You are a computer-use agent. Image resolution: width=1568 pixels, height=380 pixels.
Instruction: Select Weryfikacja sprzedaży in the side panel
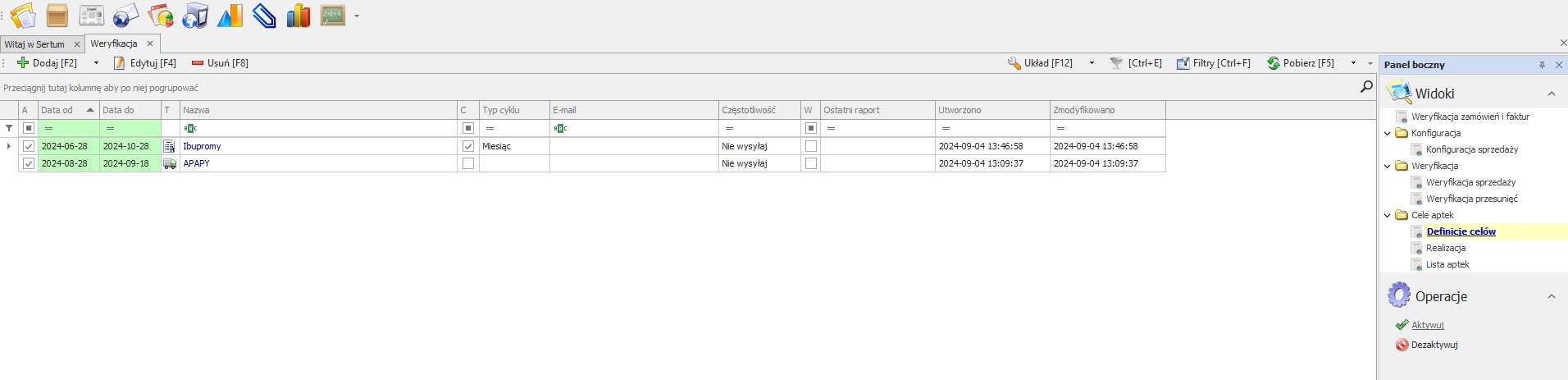click(1470, 182)
